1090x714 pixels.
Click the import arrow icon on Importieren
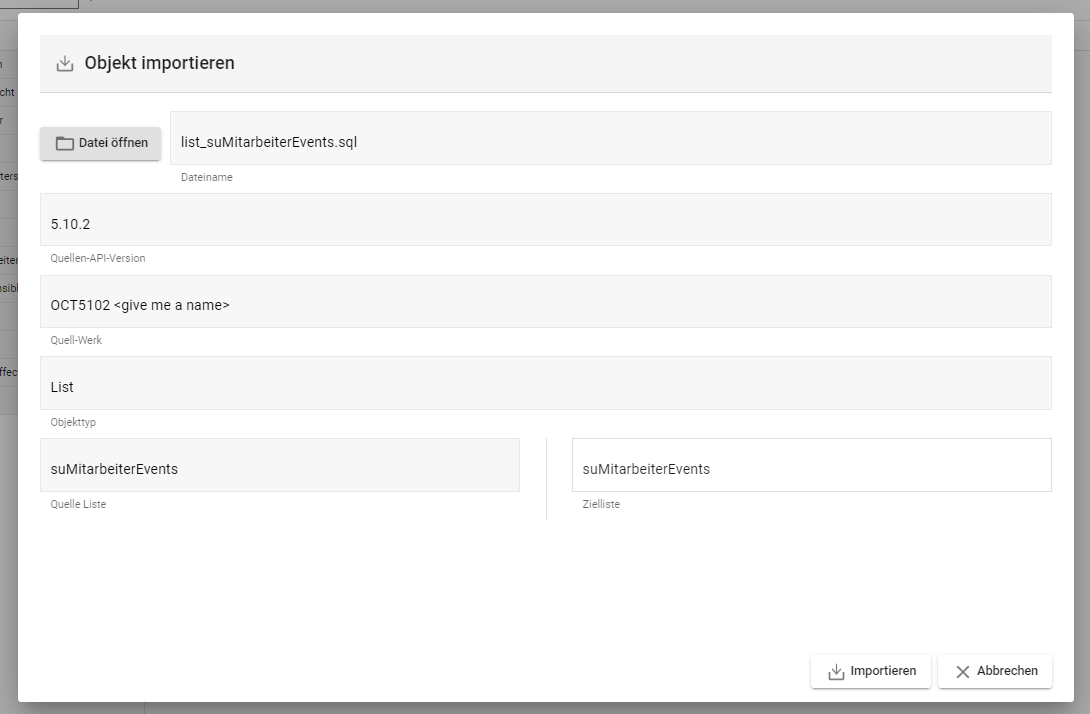coord(837,672)
